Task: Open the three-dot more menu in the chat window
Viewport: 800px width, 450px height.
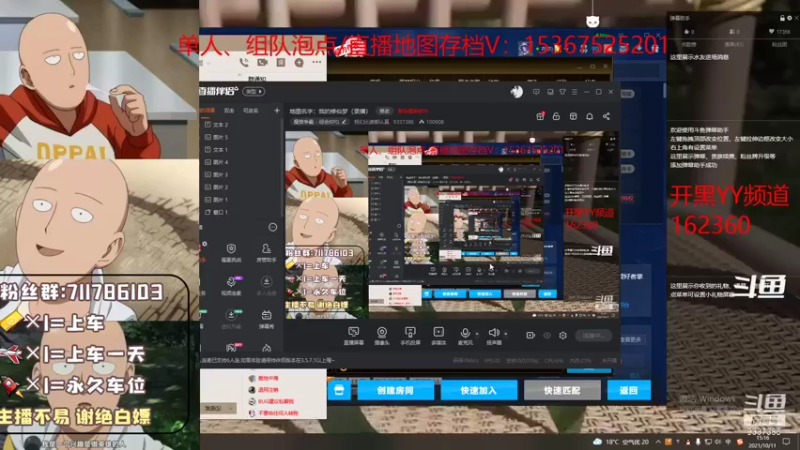Action: click(317, 62)
